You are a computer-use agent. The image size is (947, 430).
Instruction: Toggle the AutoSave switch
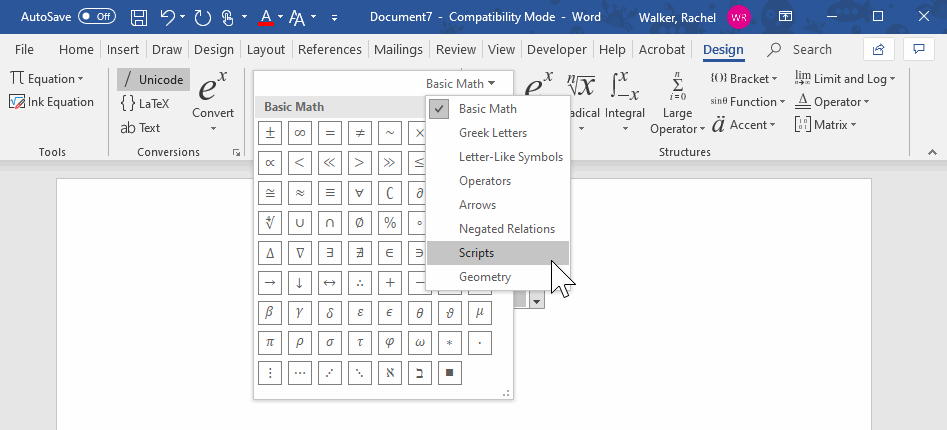[96, 17]
